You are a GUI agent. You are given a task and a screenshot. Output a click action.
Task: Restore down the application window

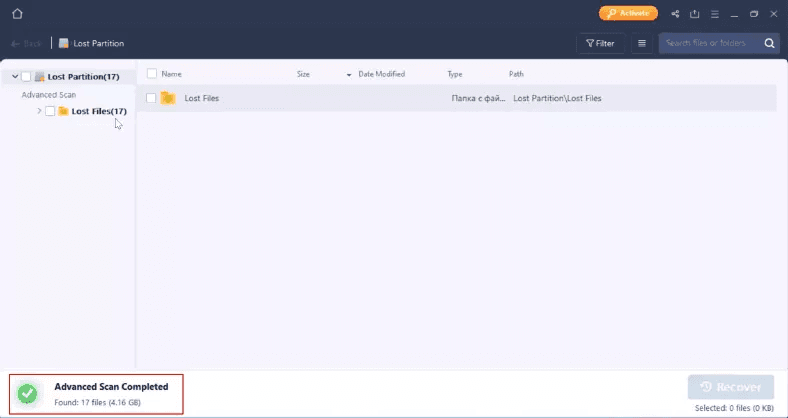pos(754,14)
